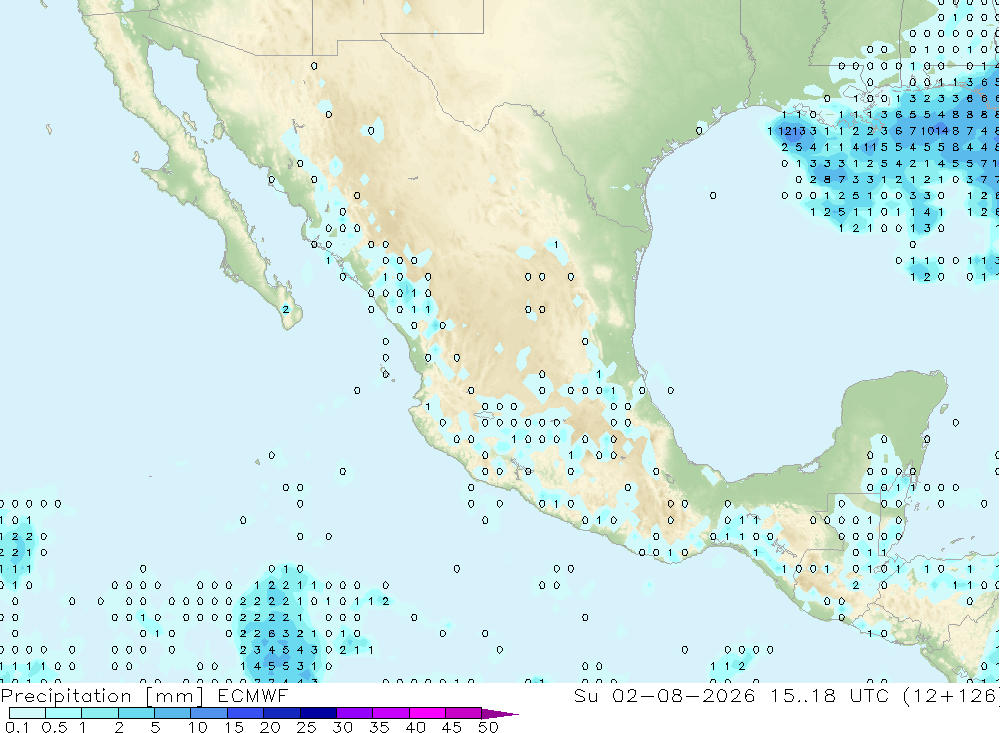Click the 10–15 mm legend color segment
Image resolution: width=1000 pixels, height=733 pixels.
tap(209, 713)
